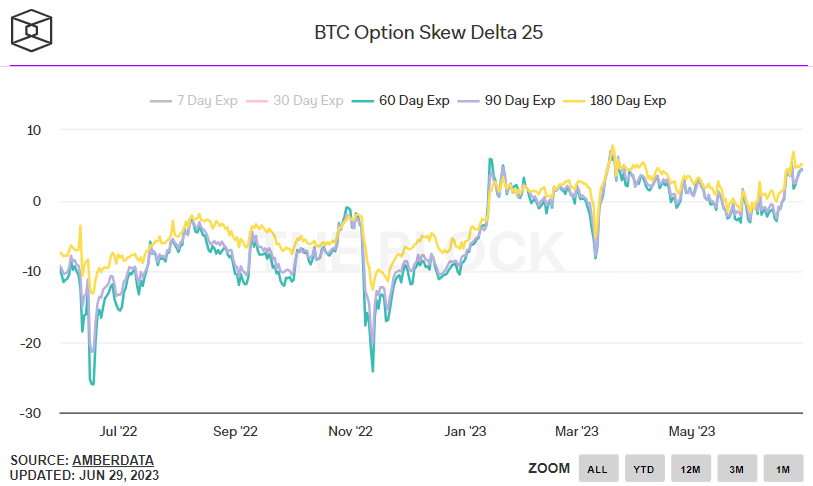Click The Block cube logo

(32, 31)
